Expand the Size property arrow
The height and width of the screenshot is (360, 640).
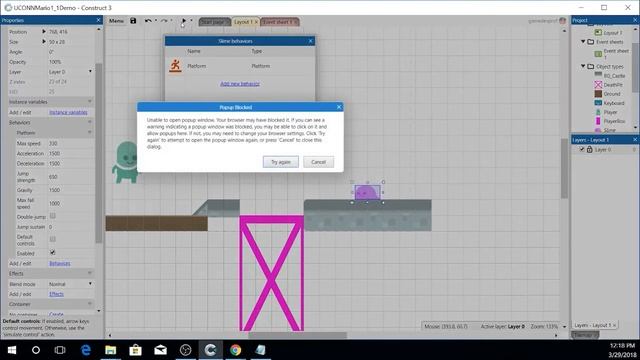tap(44, 42)
